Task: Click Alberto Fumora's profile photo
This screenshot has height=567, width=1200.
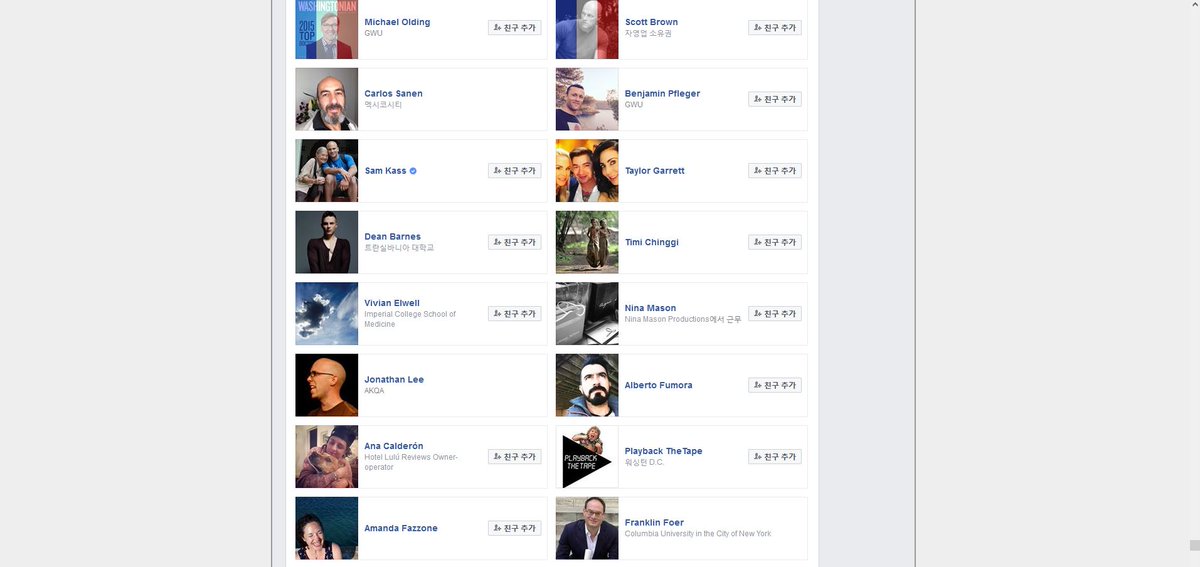Action: coord(587,385)
